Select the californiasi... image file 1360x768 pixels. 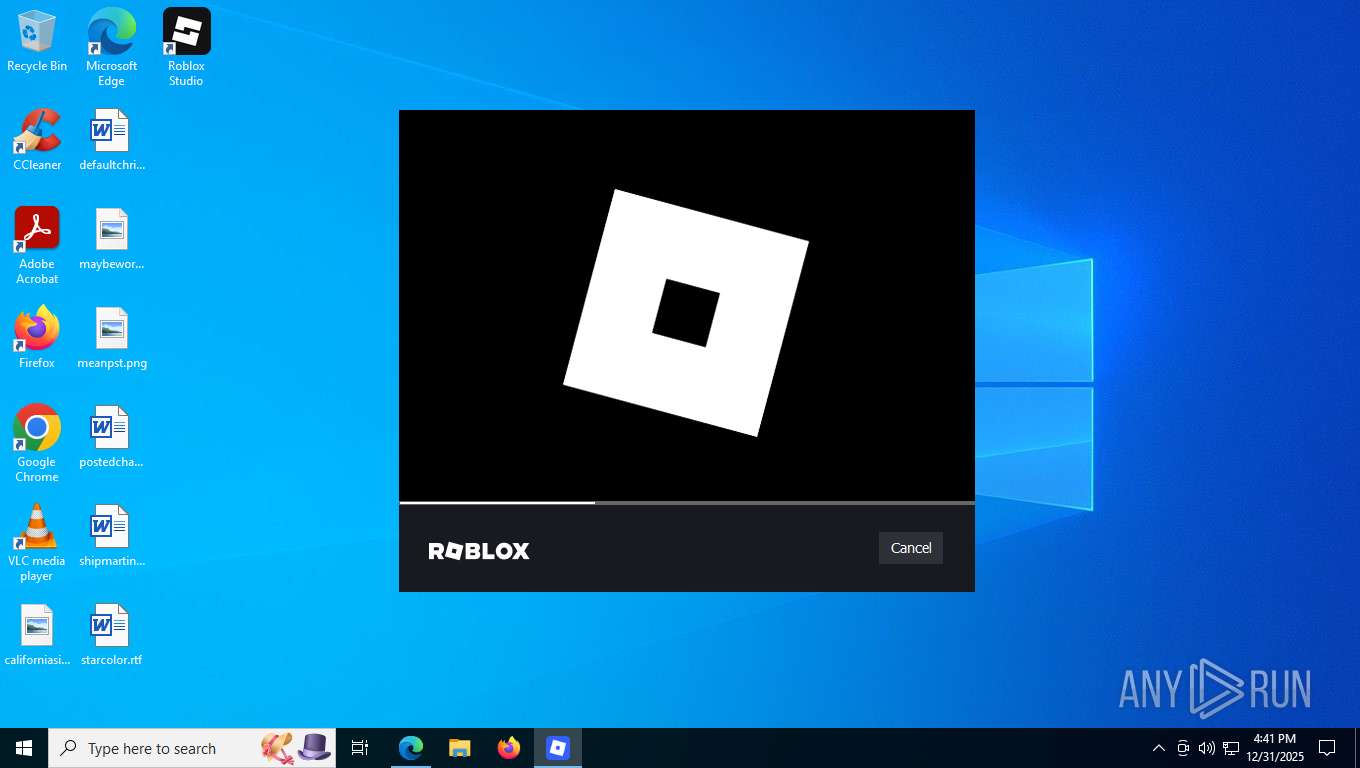[x=37, y=635]
